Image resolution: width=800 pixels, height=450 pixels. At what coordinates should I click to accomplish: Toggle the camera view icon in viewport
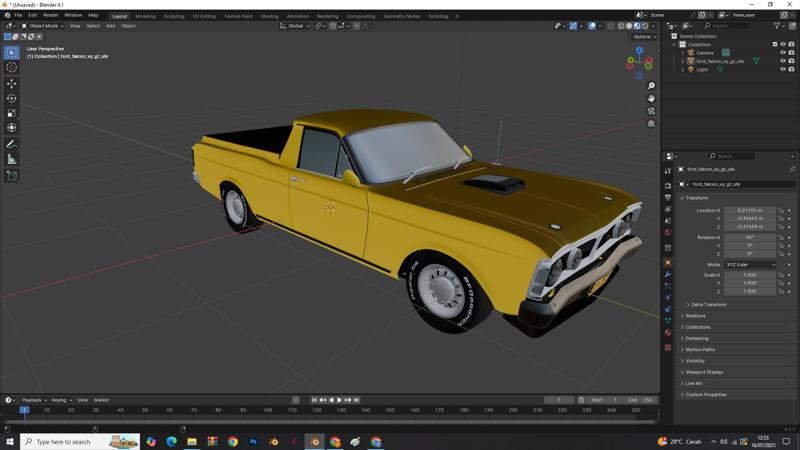click(x=651, y=111)
